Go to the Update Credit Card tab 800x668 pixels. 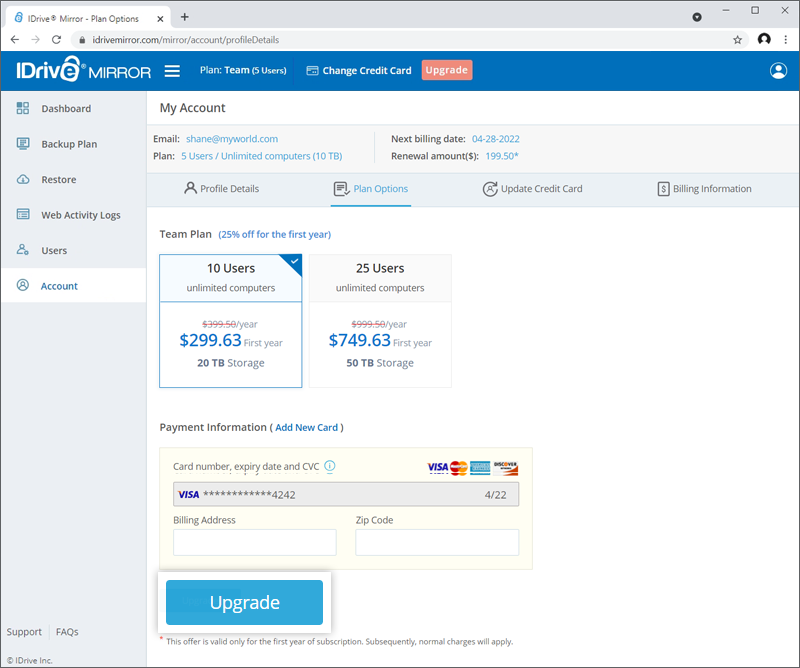click(533, 188)
